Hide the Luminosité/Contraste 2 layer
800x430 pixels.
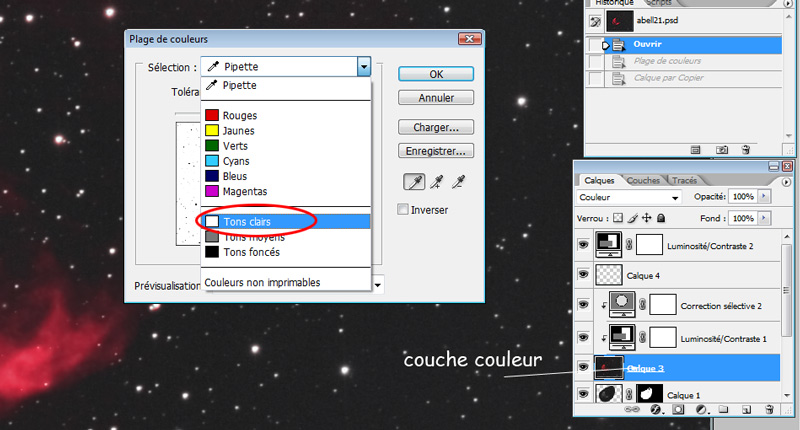point(583,245)
